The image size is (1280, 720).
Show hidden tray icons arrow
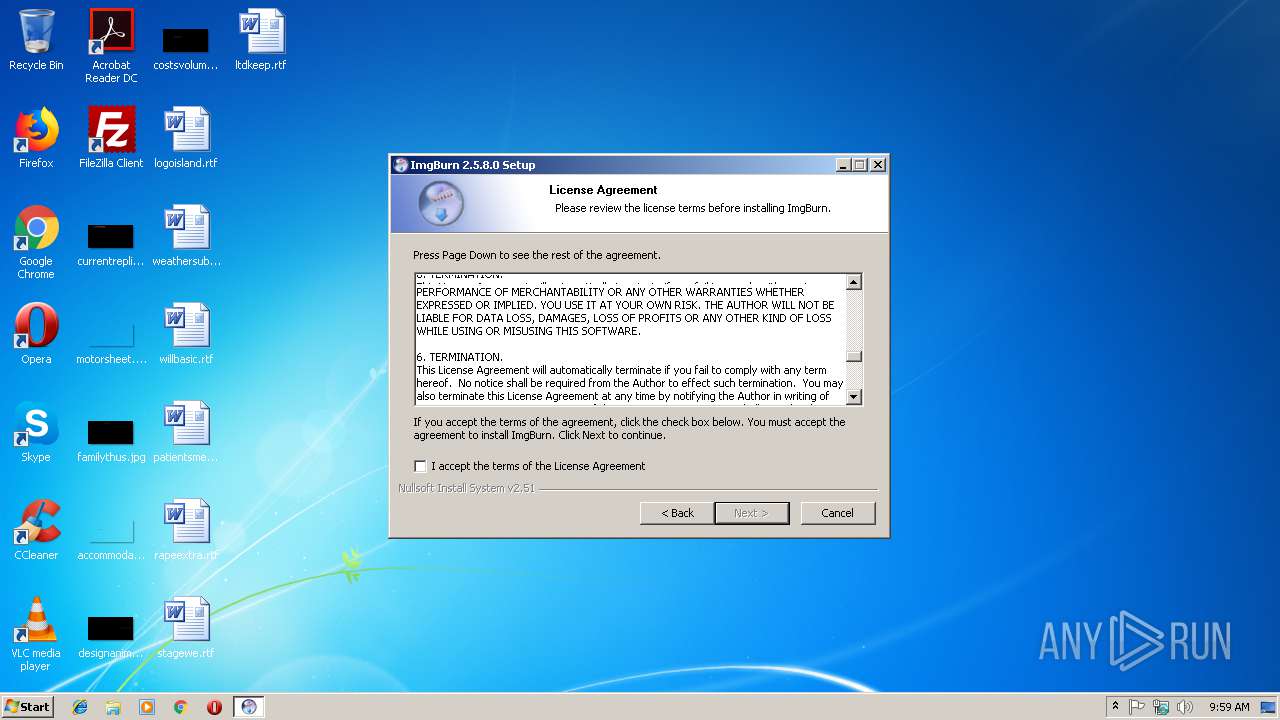1116,707
